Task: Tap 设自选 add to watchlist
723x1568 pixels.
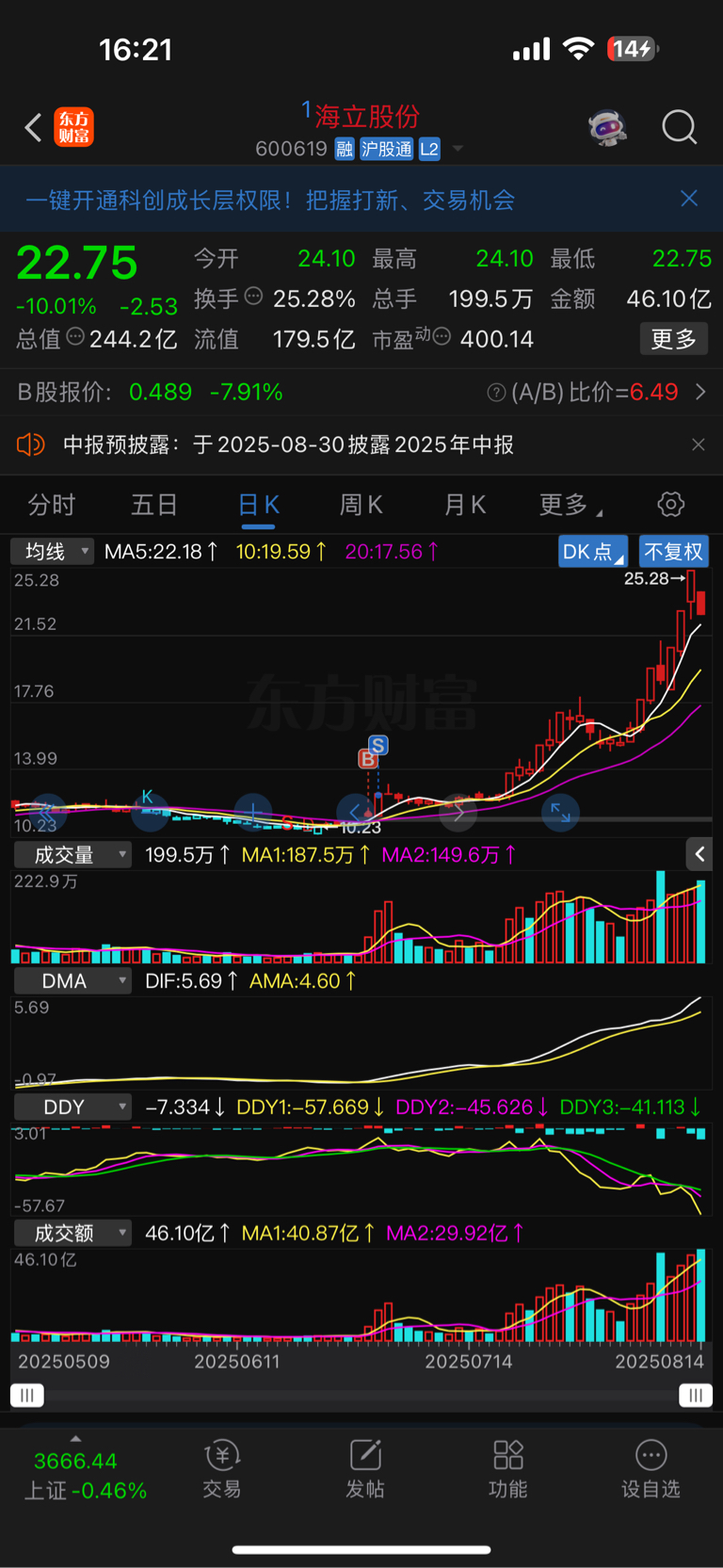Action: tap(651, 1468)
